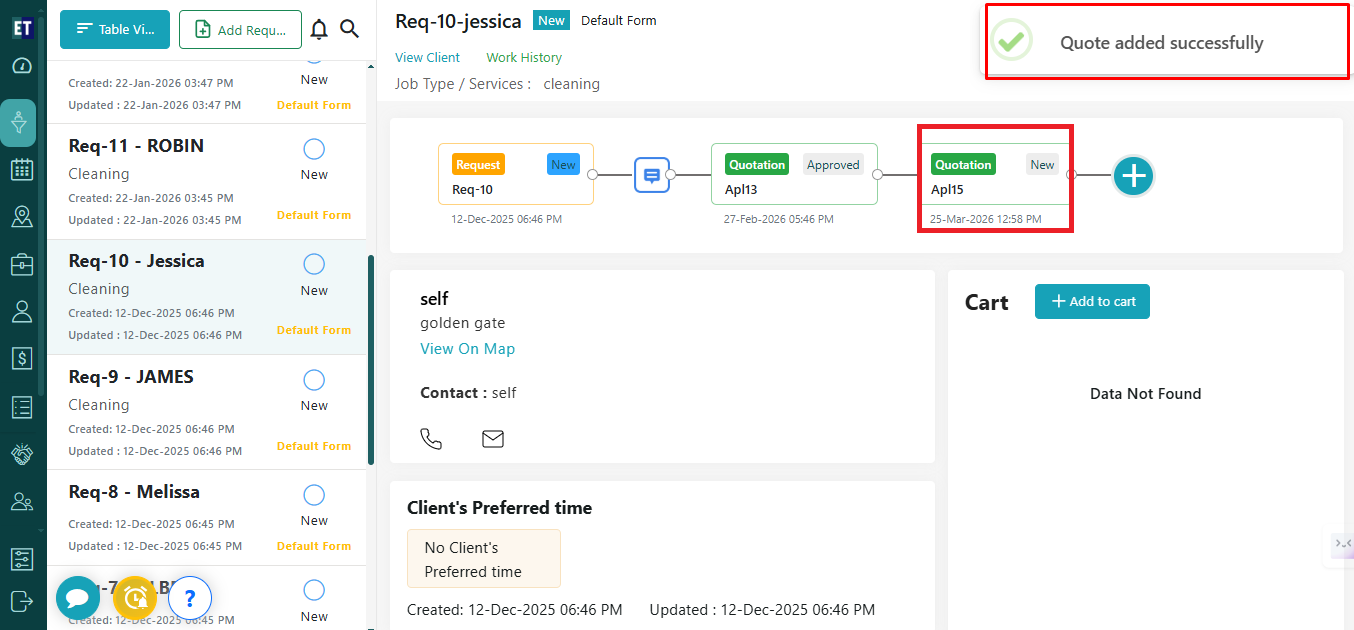
Task: Click the View On Map link
Action: (x=467, y=349)
